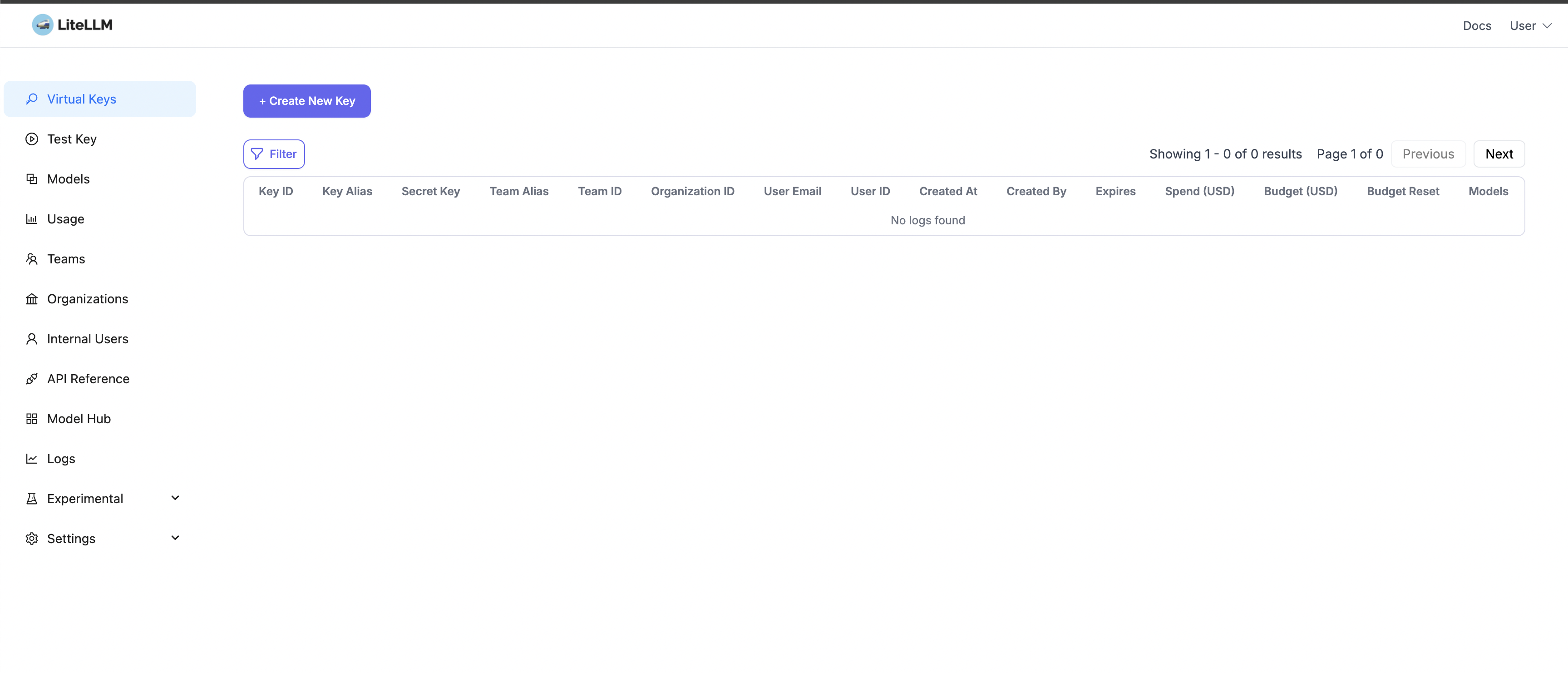Click the API Reference plug icon
1568x673 pixels.
32,379
